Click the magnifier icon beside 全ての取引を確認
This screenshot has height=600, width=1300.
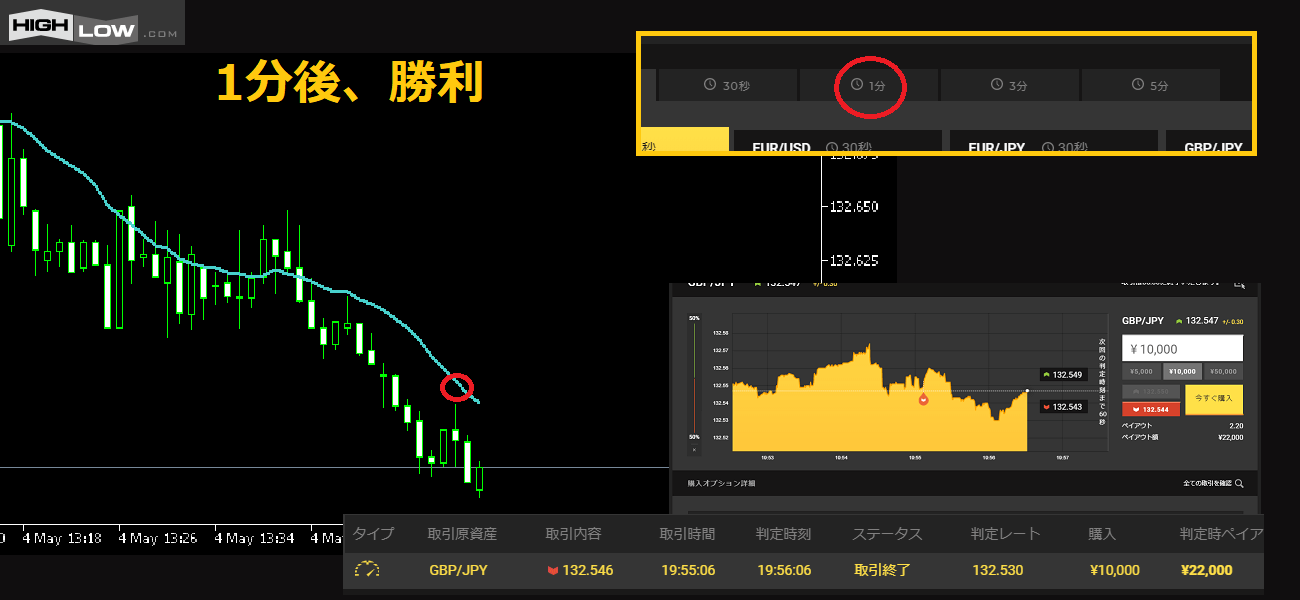(1239, 484)
